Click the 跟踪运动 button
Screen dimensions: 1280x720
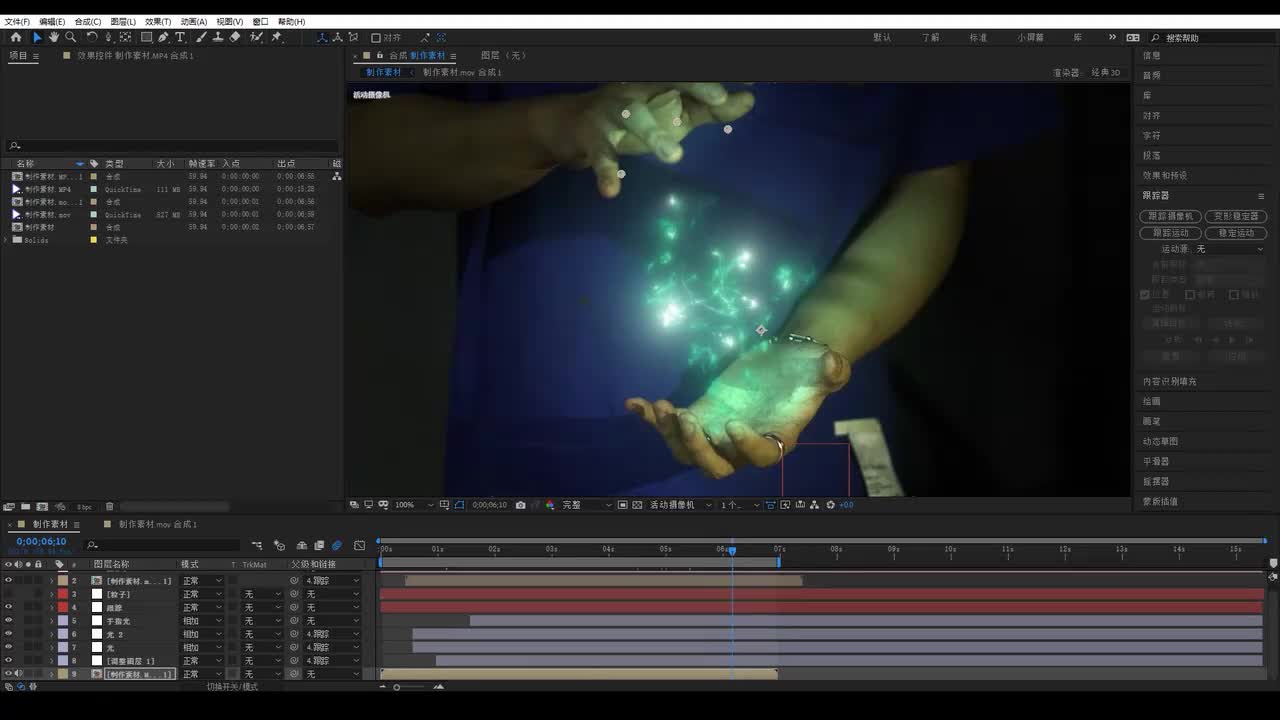[x=1170, y=233]
